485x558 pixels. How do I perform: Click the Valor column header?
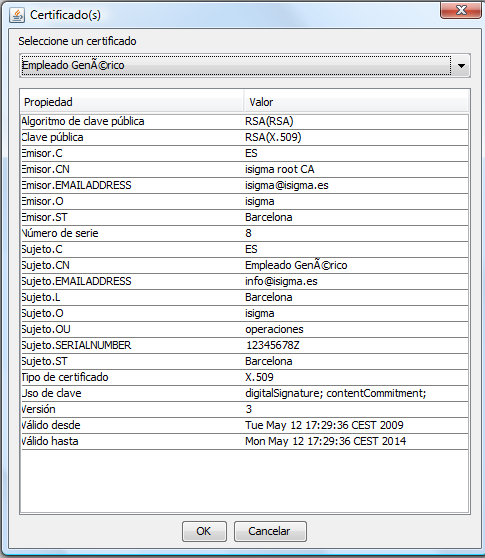pyautogui.click(x=357, y=102)
